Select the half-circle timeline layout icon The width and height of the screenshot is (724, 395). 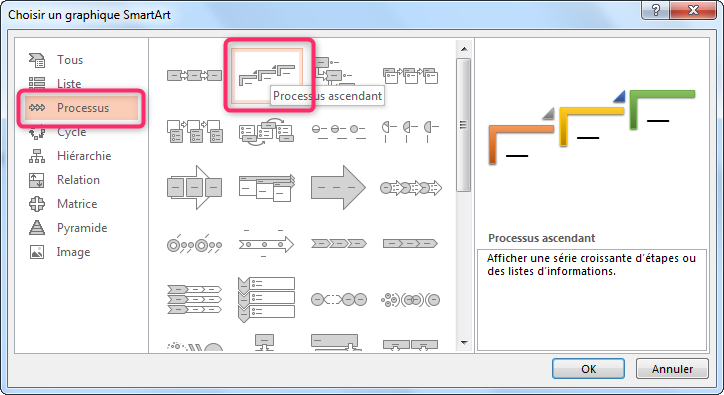(x=410, y=132)
